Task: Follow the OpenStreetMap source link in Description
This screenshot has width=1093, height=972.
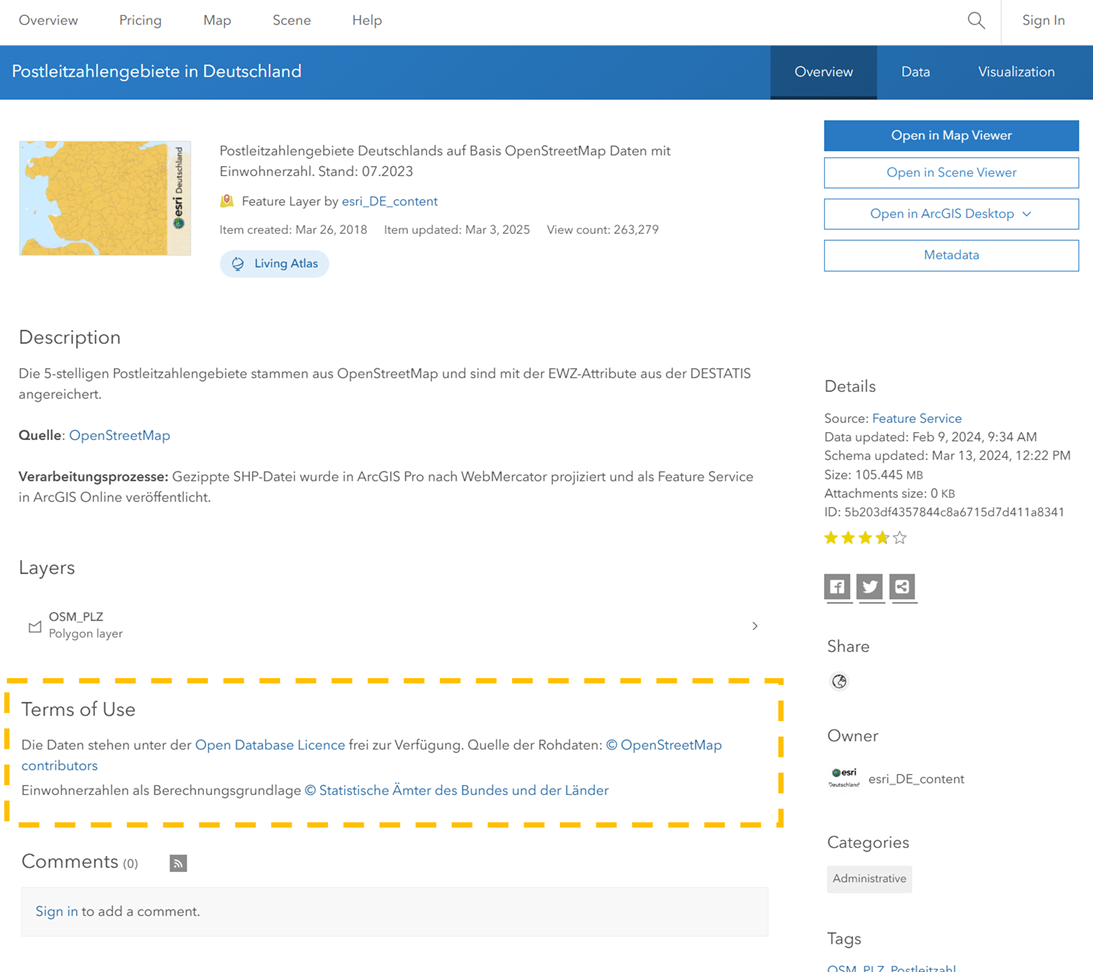Action: (119, 435)
